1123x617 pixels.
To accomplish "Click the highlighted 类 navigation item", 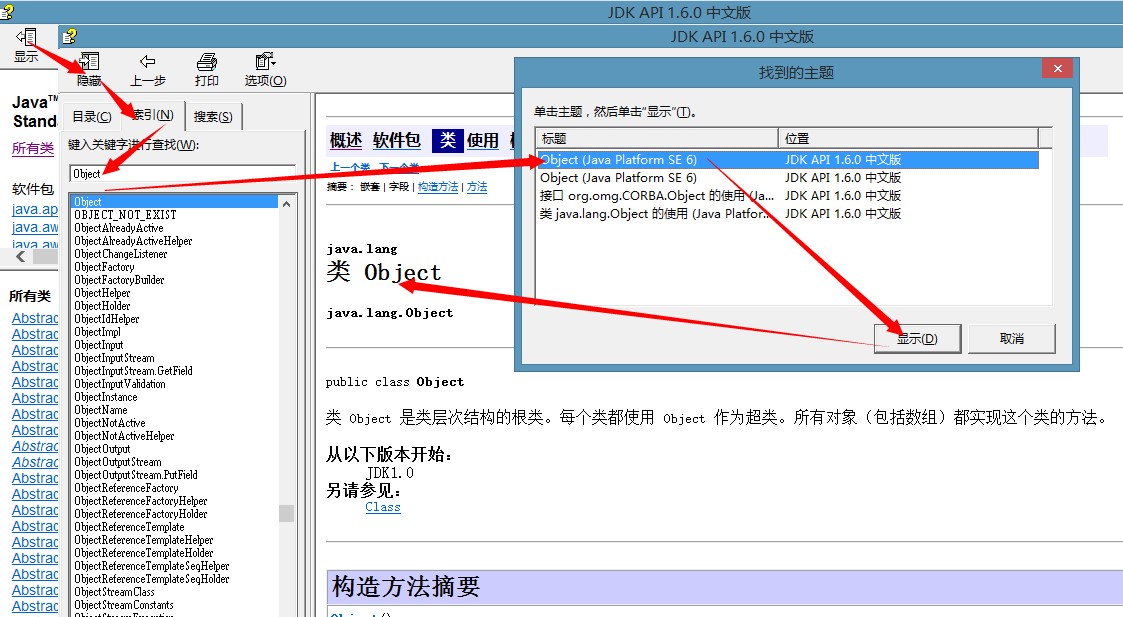I will pos(448,140).
